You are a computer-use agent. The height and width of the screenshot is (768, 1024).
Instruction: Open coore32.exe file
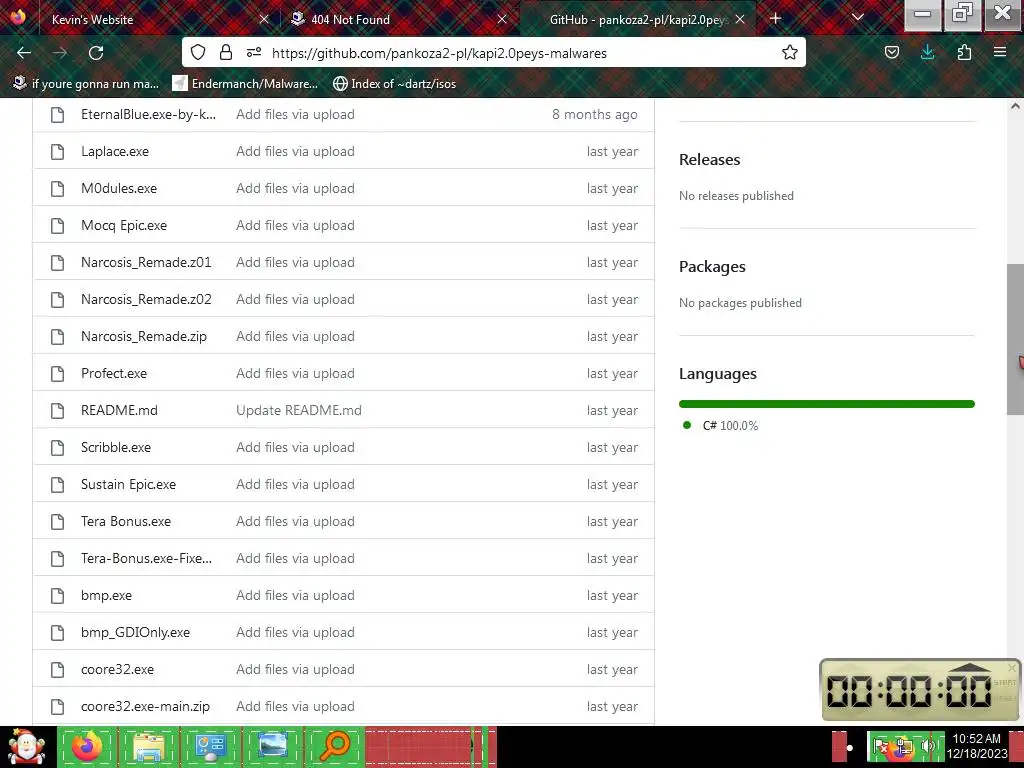pos(118,669)
